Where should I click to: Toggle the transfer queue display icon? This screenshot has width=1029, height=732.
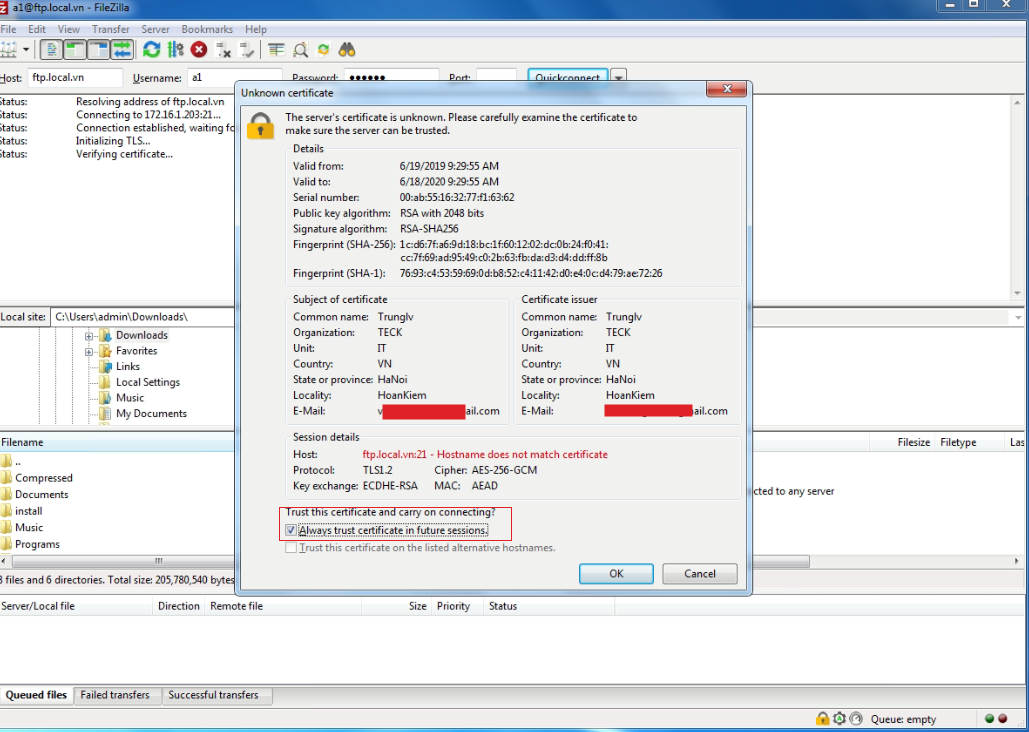(122, 50)
